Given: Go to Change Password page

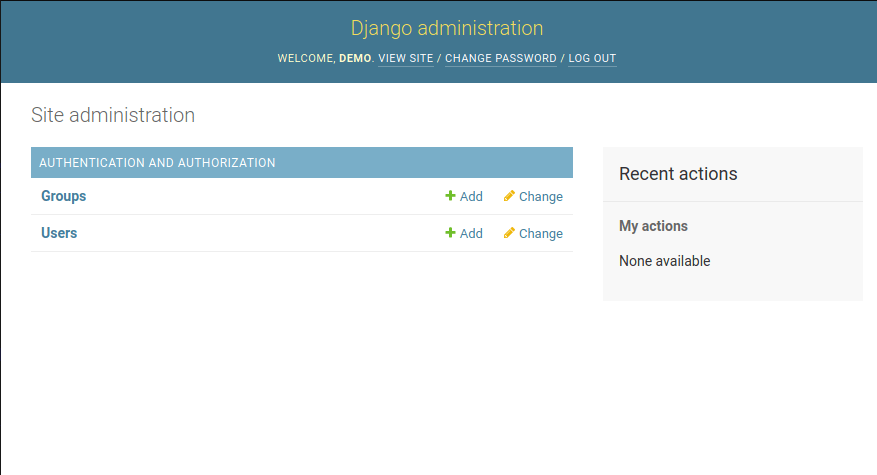Looking at the screenshot, I should [x=500, y=59].
